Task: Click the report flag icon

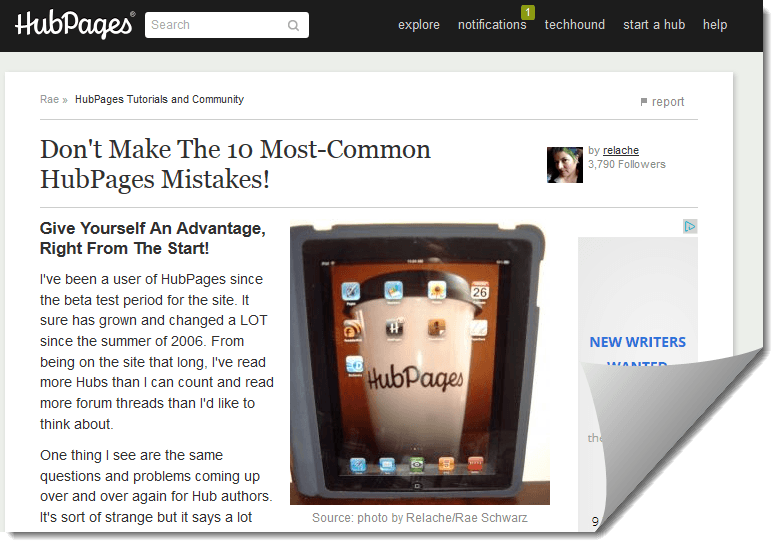Action: pos(644,102)
